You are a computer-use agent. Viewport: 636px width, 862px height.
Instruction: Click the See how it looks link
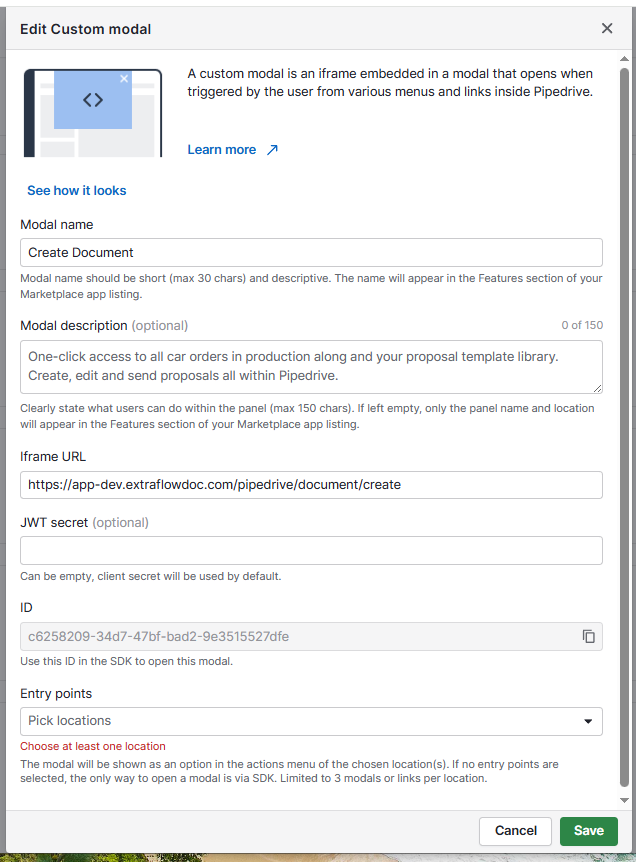tap(77, 190)
